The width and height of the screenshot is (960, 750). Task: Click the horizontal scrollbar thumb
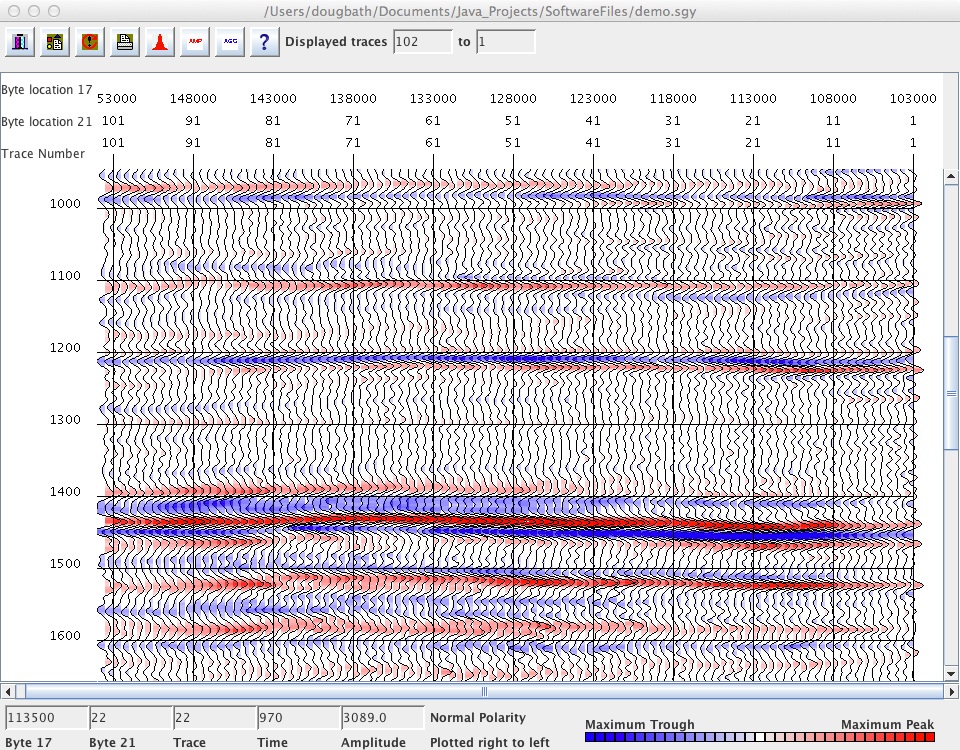tap(484, 691)
